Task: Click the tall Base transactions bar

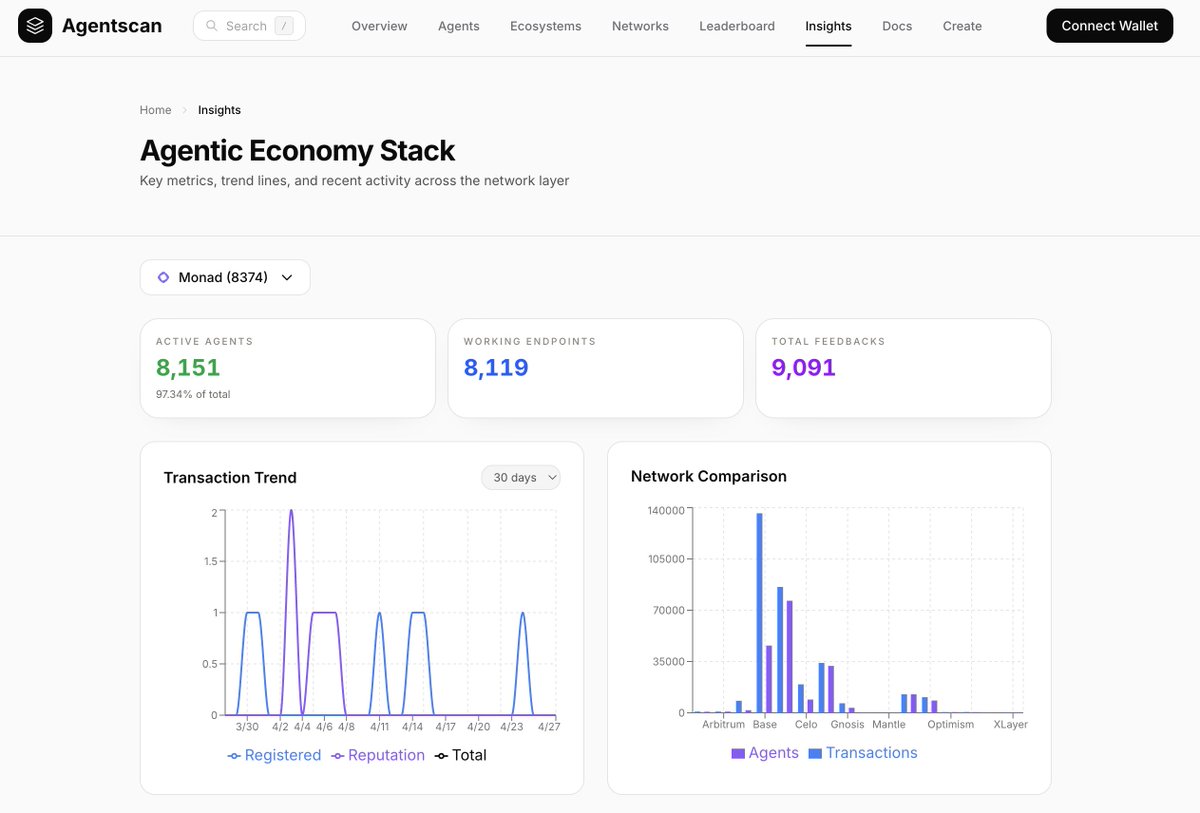Action: (x=759, y=612)
